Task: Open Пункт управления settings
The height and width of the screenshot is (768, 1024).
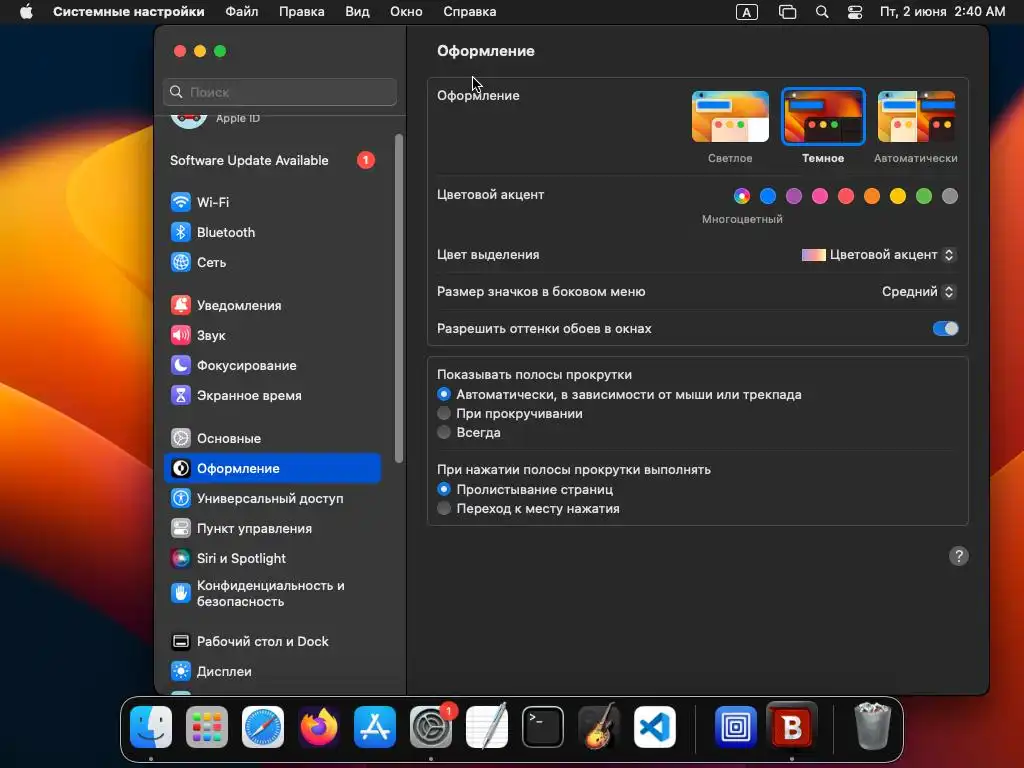Action: click(272, 528)
